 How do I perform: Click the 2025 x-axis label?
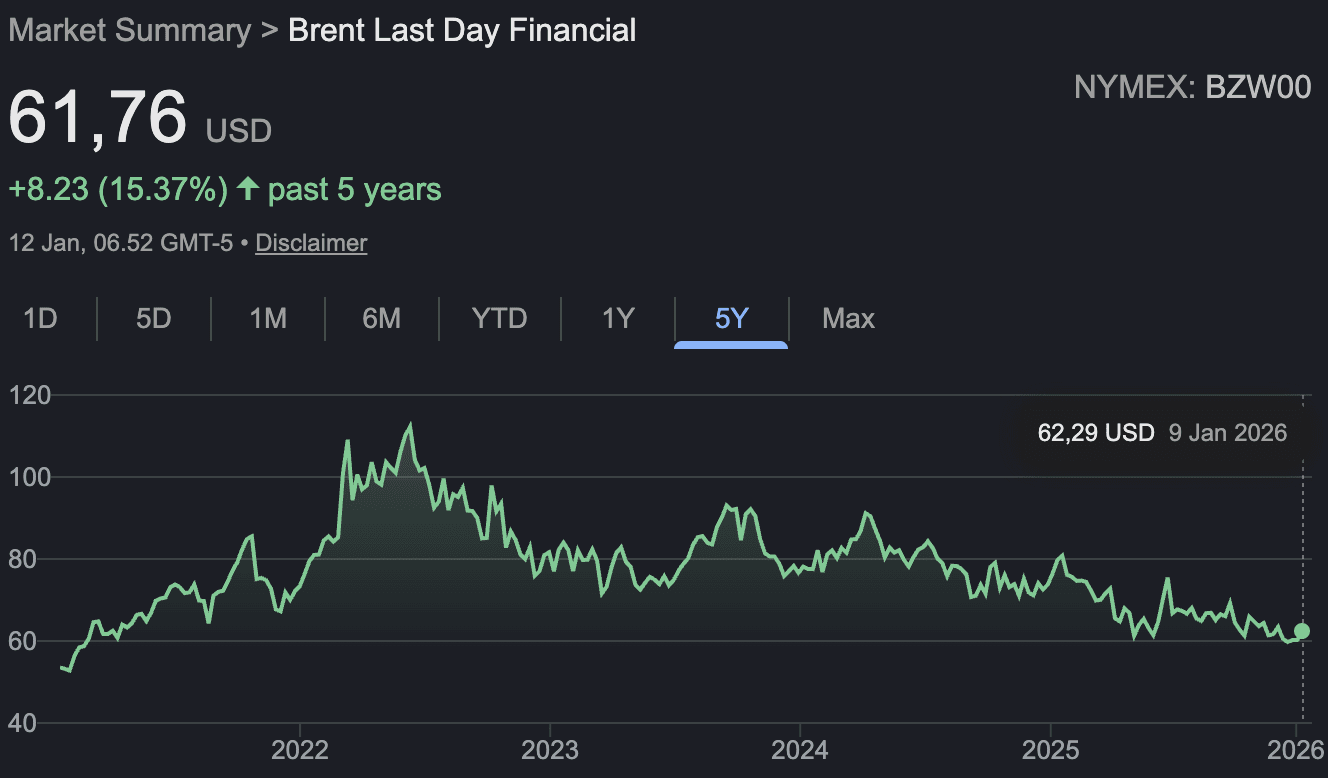tap(1055, 749)
